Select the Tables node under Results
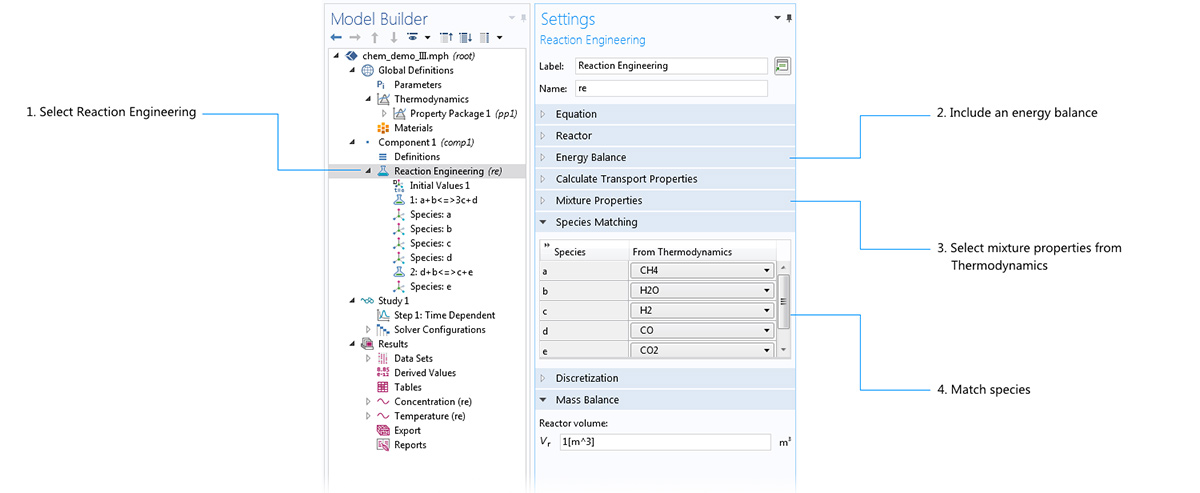This screenshot has height=493, width=1200. pos(407,387)
